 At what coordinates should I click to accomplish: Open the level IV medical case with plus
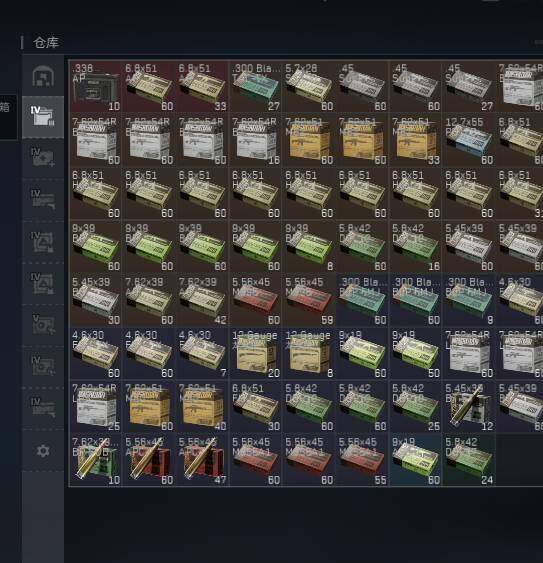tap(43, 158)
